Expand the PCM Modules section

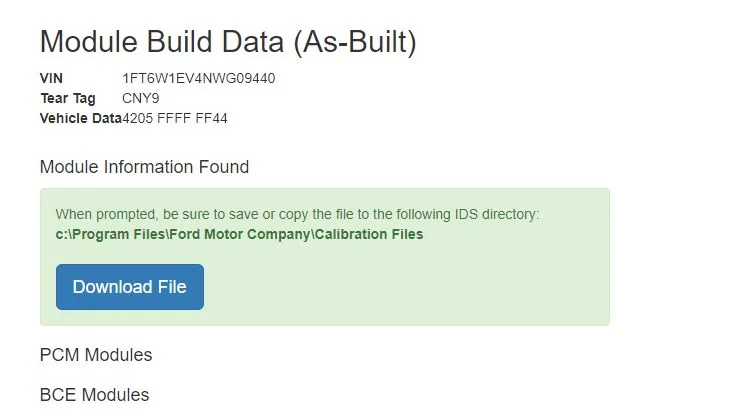coord(96,355)
